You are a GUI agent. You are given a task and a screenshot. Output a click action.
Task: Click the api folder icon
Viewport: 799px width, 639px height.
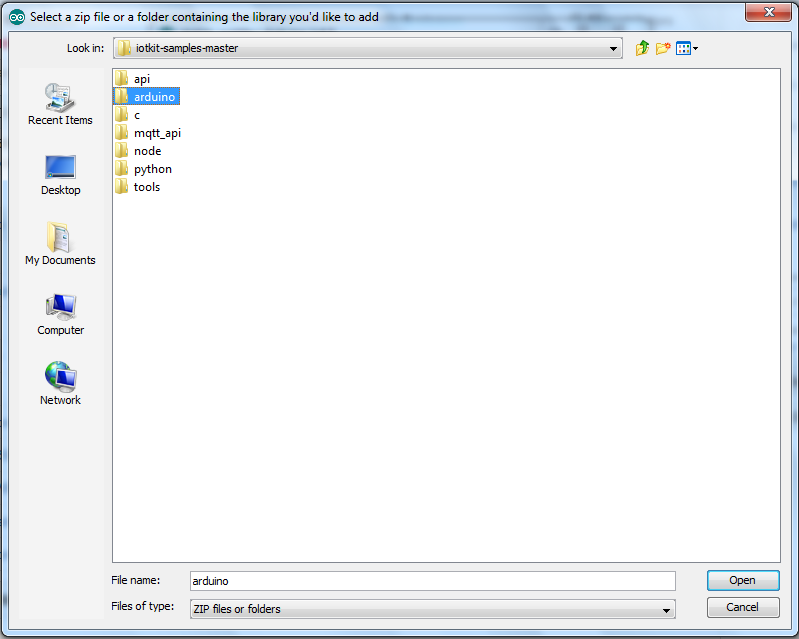coord(121,78)
